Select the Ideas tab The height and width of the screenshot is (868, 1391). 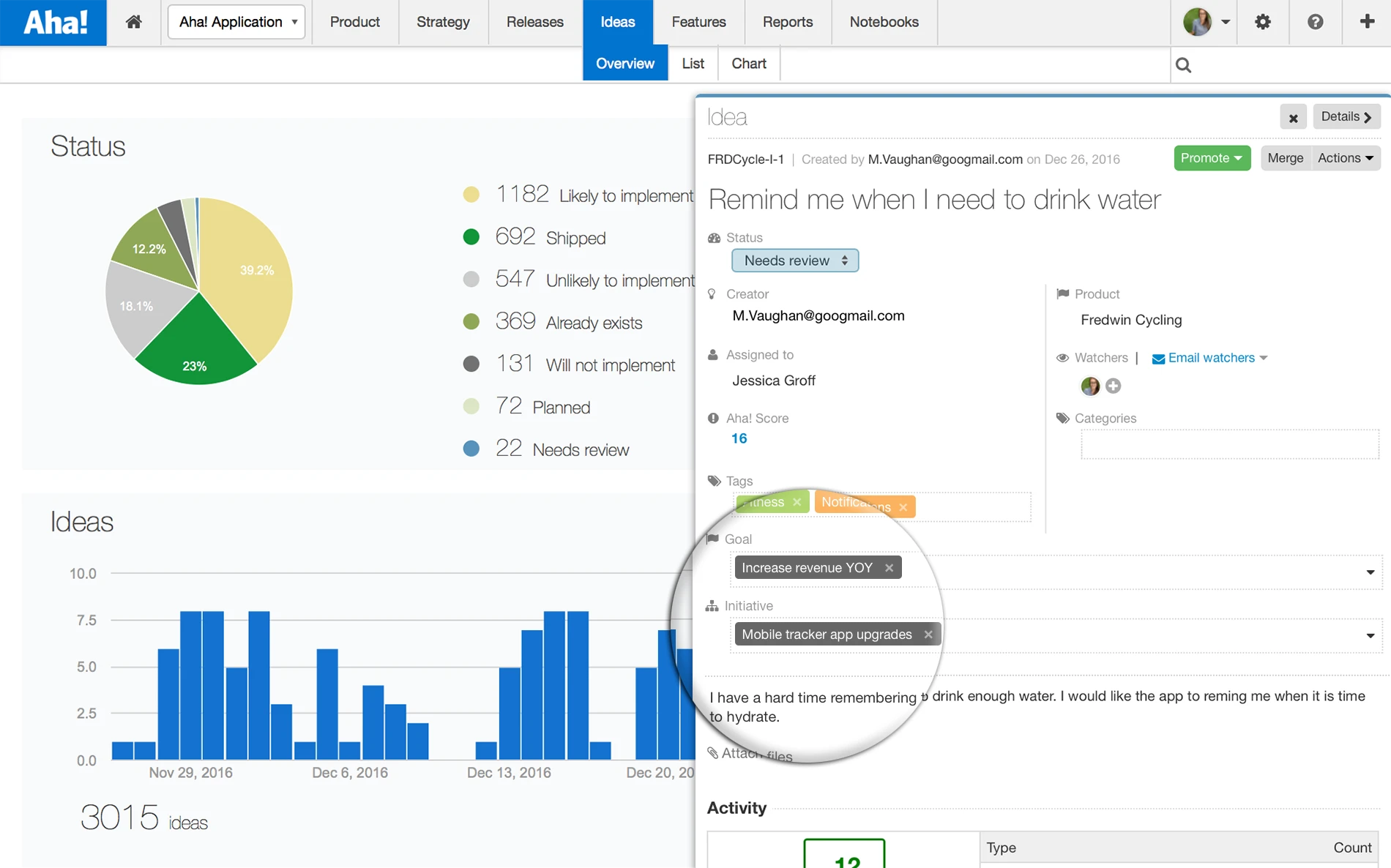618,22
